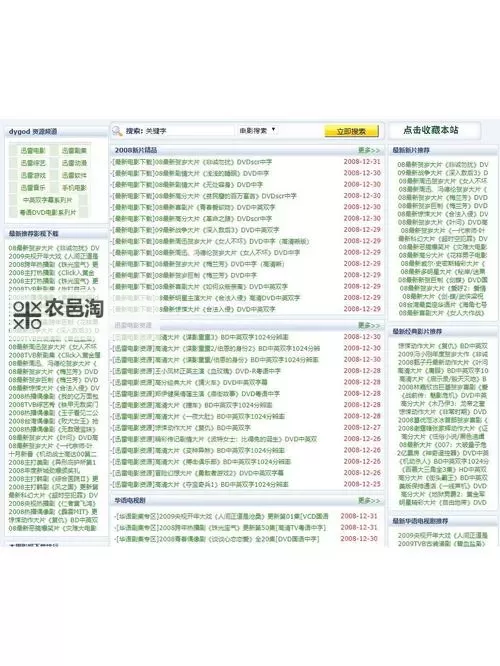Open the [最新电影下载] 《无处容身》 DVD中字 row
The height and width of the screenshot is (666, 500).
coord(187,185)
